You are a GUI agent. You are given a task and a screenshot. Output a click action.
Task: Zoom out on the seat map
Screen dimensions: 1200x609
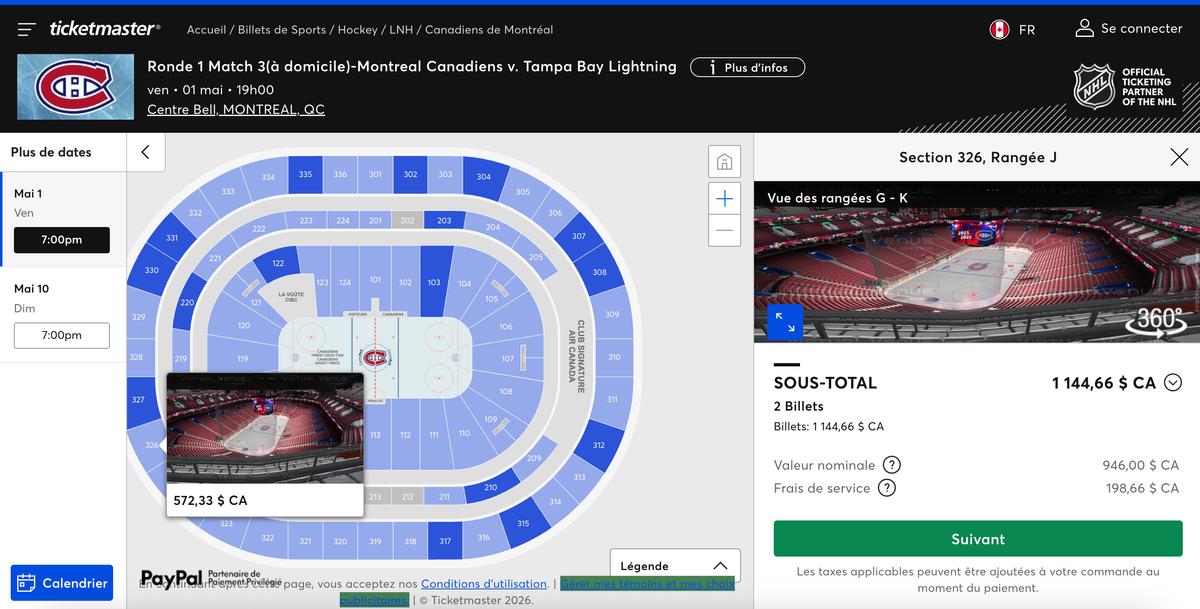click(724, 230)
